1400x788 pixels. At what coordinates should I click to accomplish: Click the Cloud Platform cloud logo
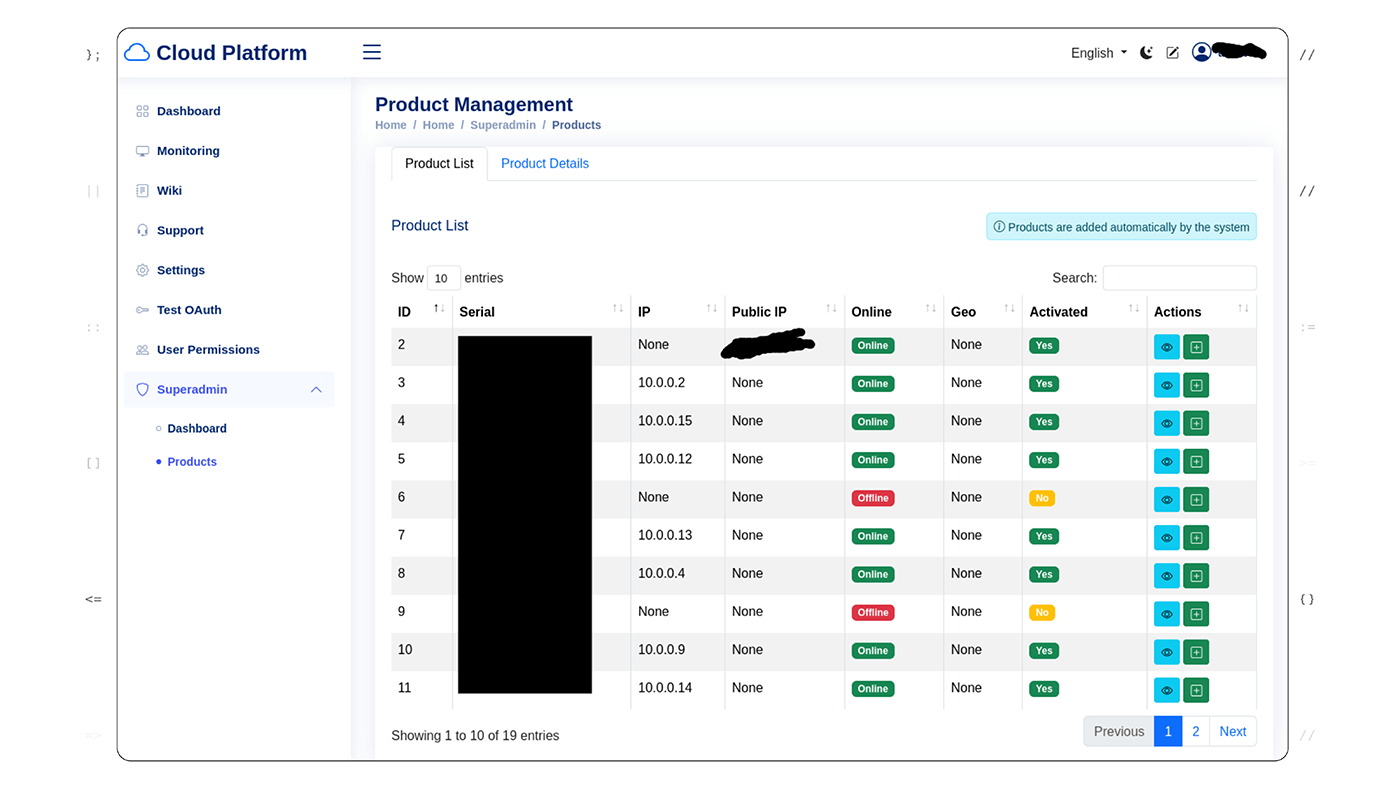137,53
